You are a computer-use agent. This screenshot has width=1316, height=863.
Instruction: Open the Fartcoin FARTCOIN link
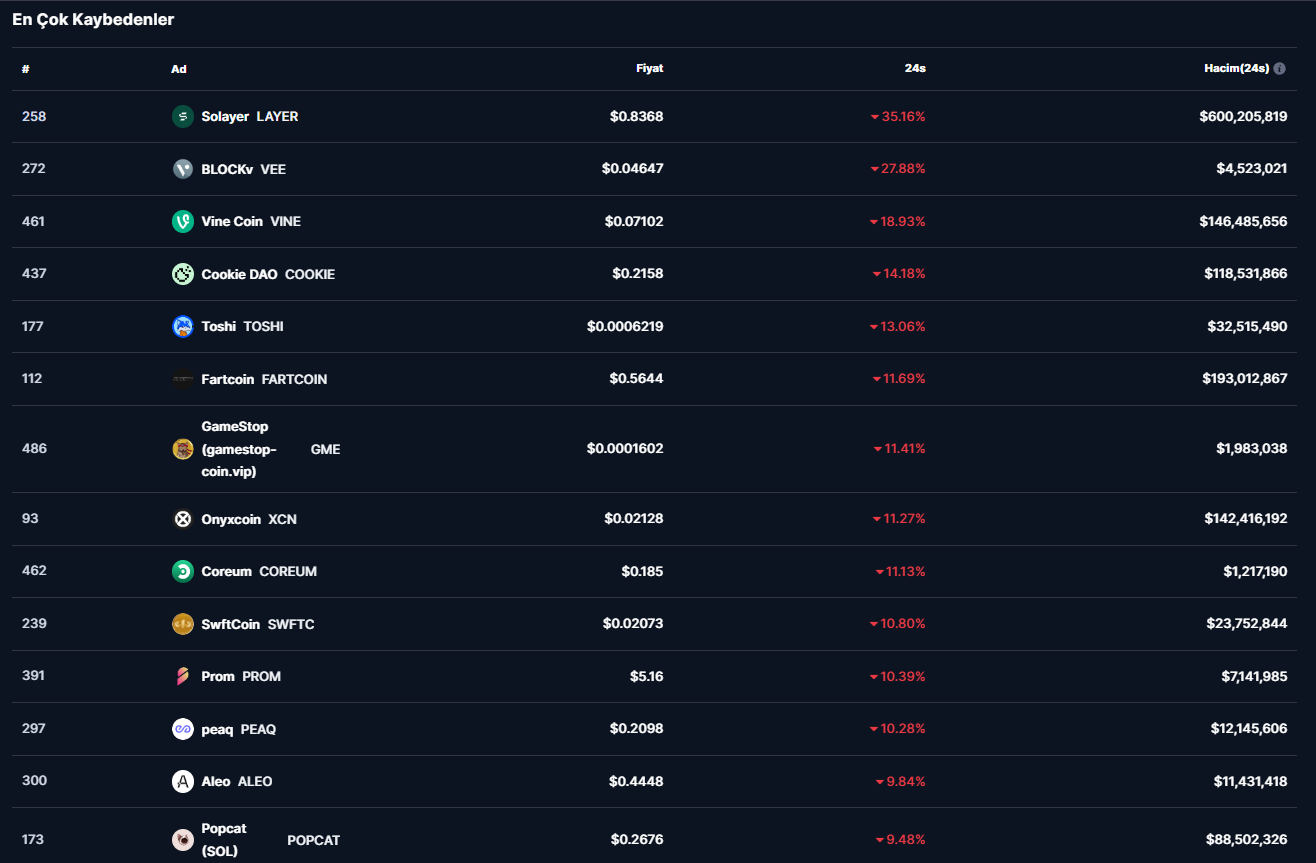[264, 379]
